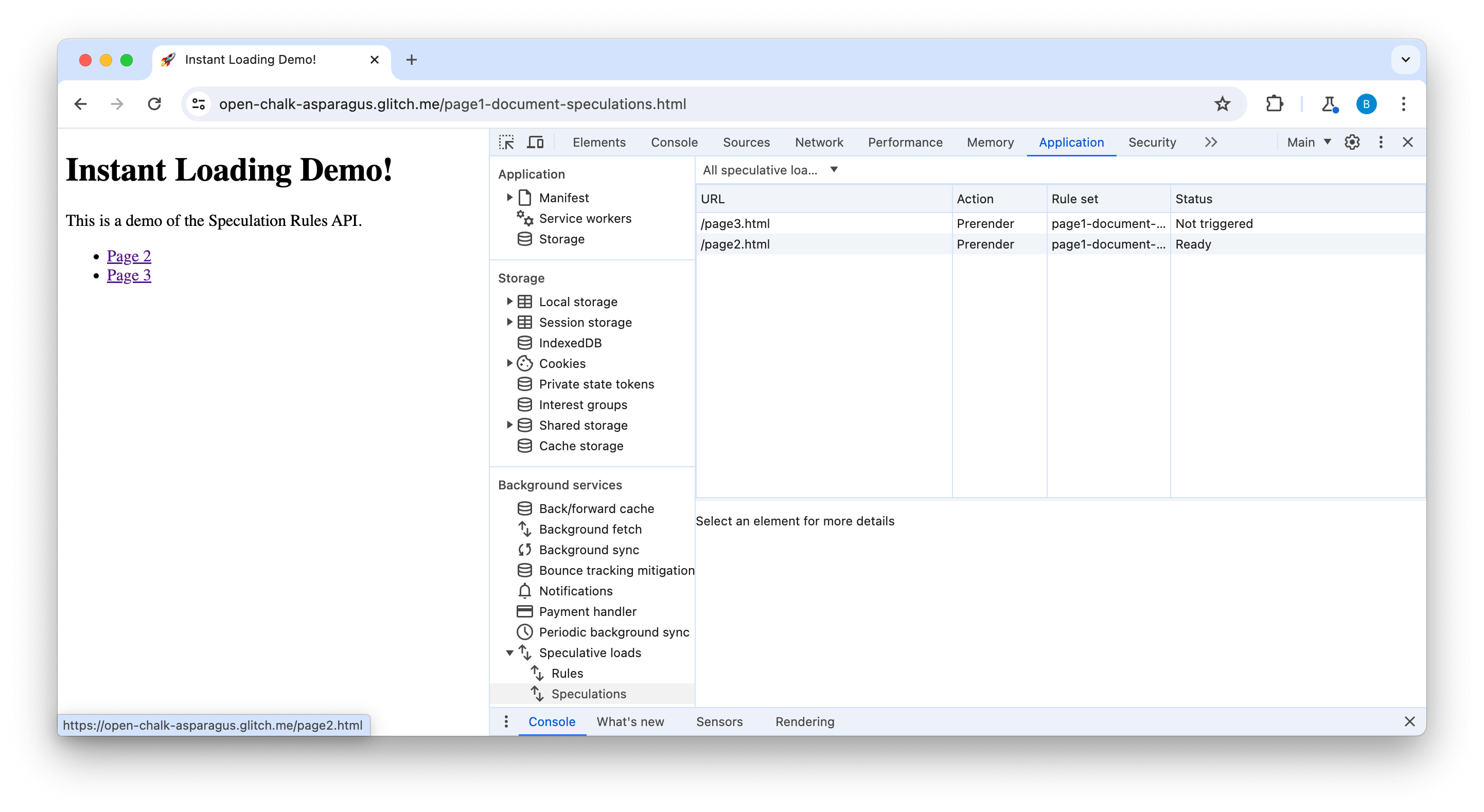Toggle the Speculative loads tree expander
This screenshot has height=812, width=1484.
(x=509, y=653)
